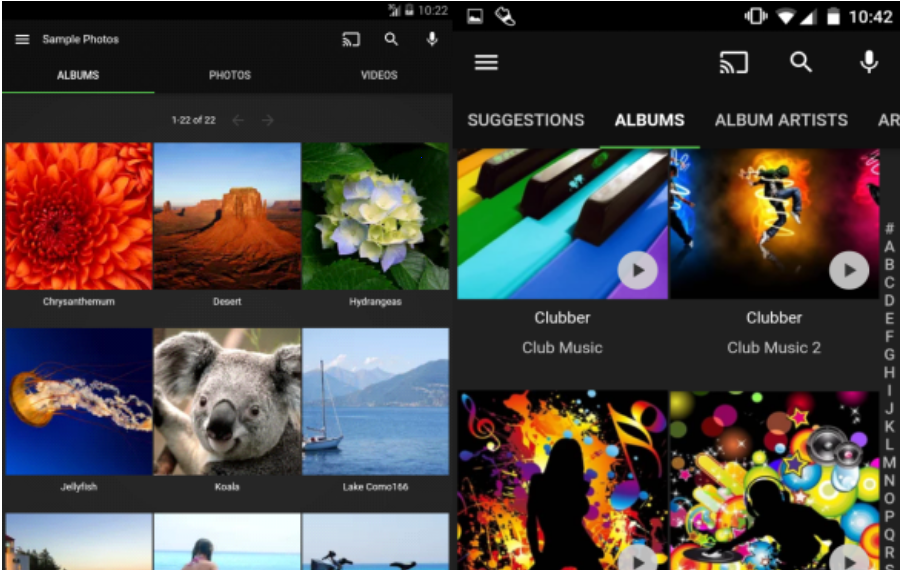900x570 pixels.
Task: Open search in the Sample Photos toolbar
Action: [391, 40]
